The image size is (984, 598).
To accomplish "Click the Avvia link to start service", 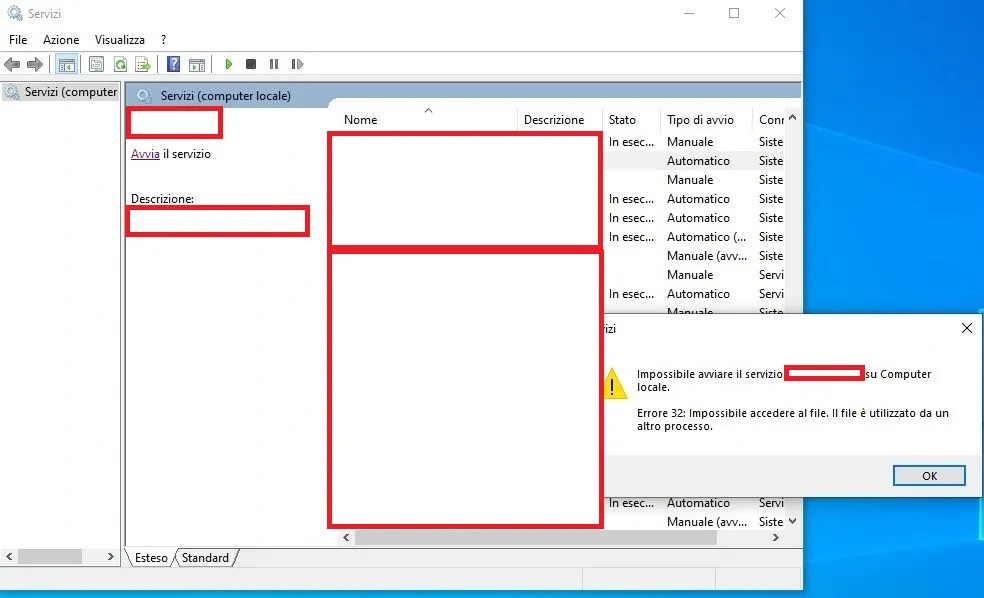I will tap(145, 154).
